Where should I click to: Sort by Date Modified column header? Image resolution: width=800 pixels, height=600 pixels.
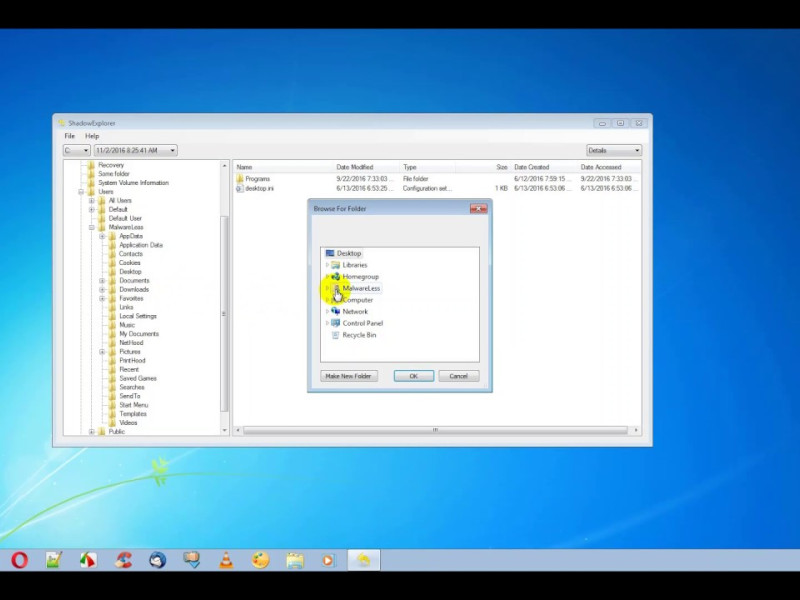(x=366, y=167)
